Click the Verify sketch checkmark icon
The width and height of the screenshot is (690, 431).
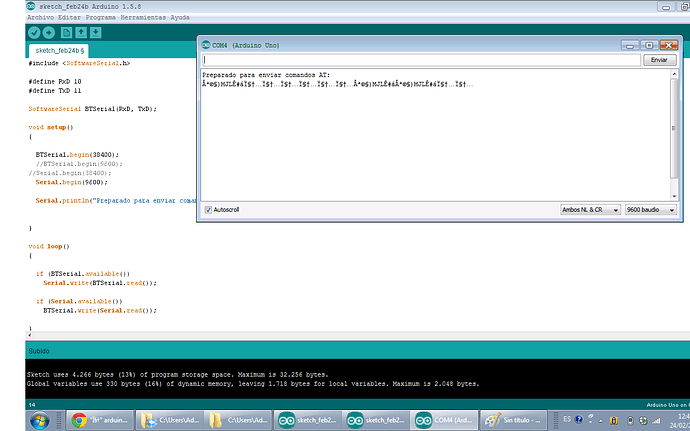pos(34,33)
